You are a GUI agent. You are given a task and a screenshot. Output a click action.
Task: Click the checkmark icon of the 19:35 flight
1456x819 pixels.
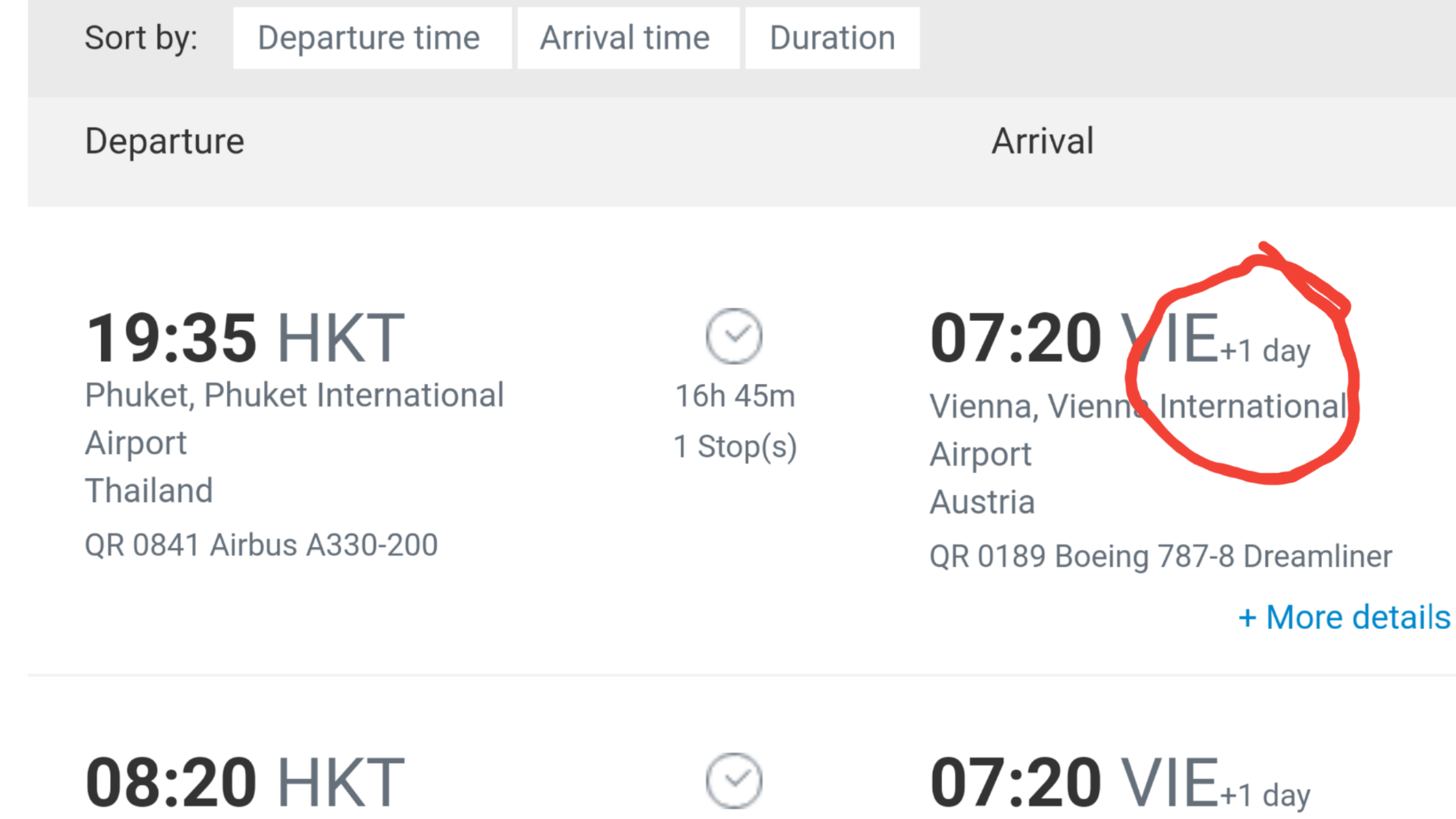pos(734,336)
